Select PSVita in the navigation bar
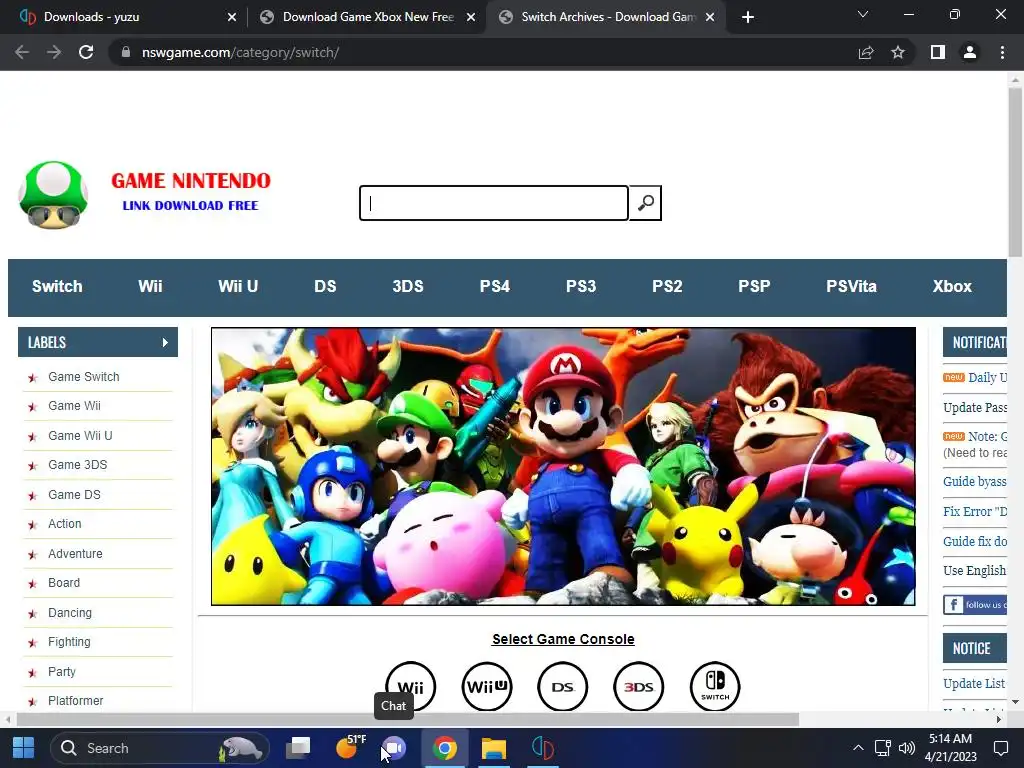The height and width of the screenshot is (768, 1024). (x=852, y=287)
